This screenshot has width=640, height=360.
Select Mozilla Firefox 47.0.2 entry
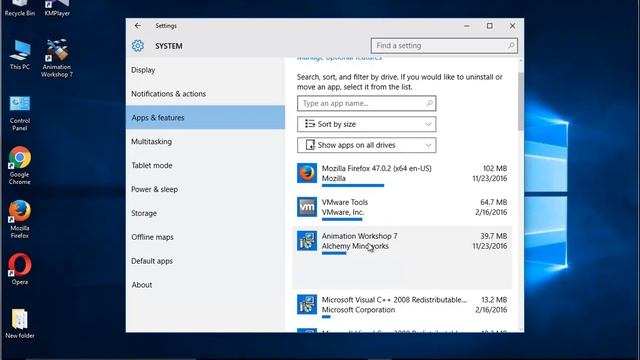click(402, 175)
